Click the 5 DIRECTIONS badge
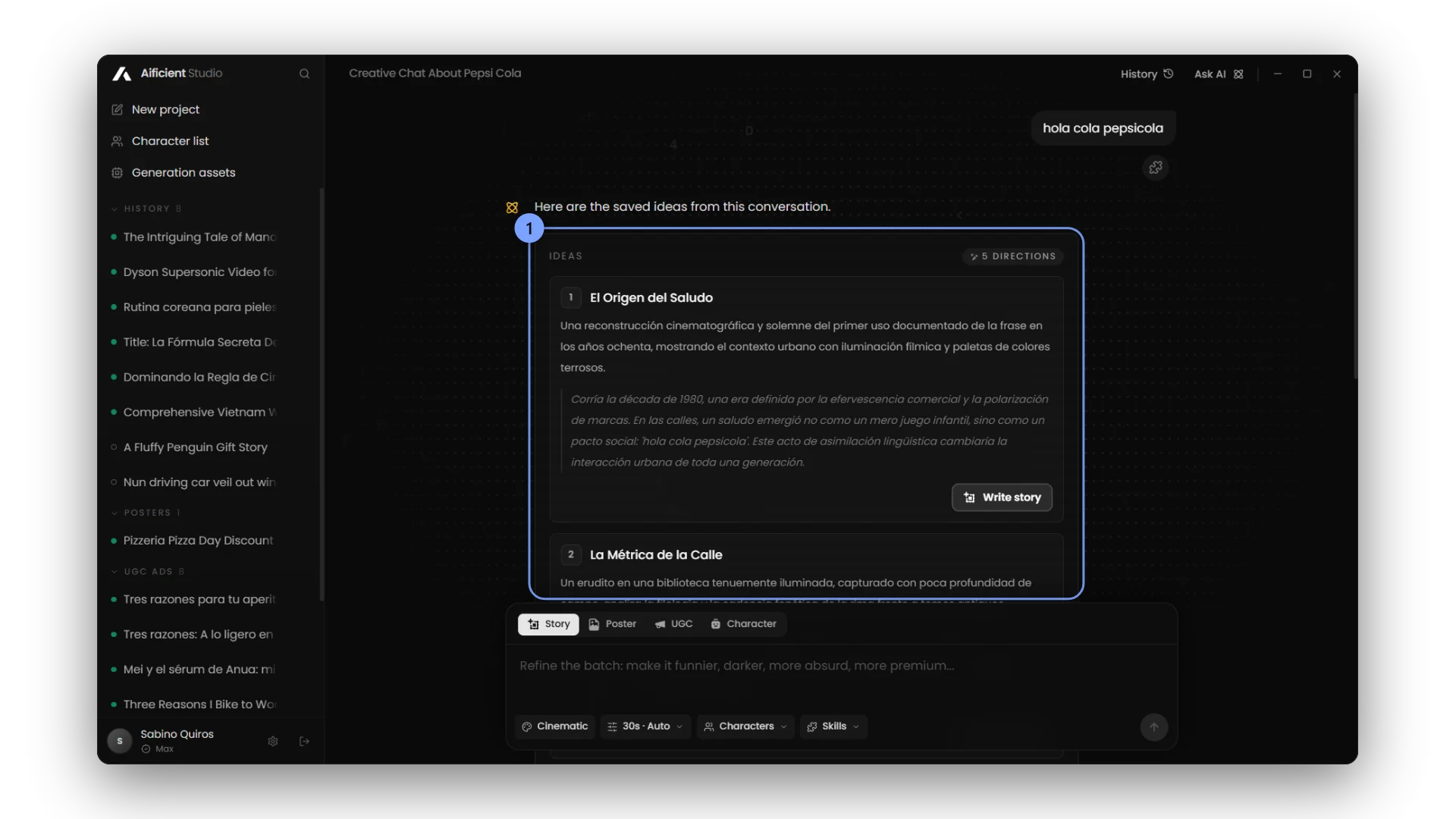This screenshot has height=819, width=1456. 1012,256
